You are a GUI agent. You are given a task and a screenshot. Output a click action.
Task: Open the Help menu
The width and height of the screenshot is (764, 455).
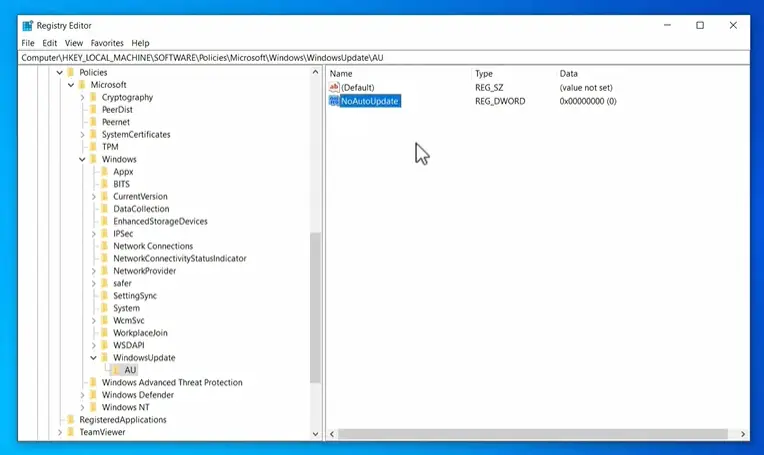pos(140,43)
